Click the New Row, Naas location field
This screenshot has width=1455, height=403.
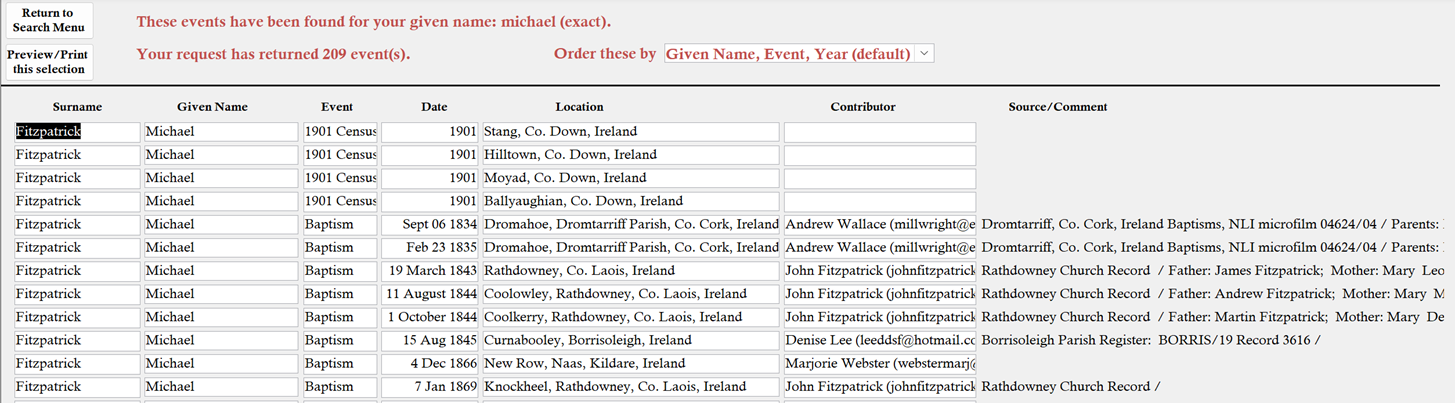pos(630,363)
